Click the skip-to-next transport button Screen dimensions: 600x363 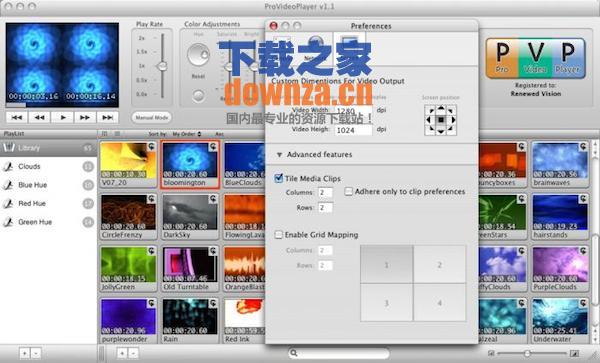pos(108,117)
